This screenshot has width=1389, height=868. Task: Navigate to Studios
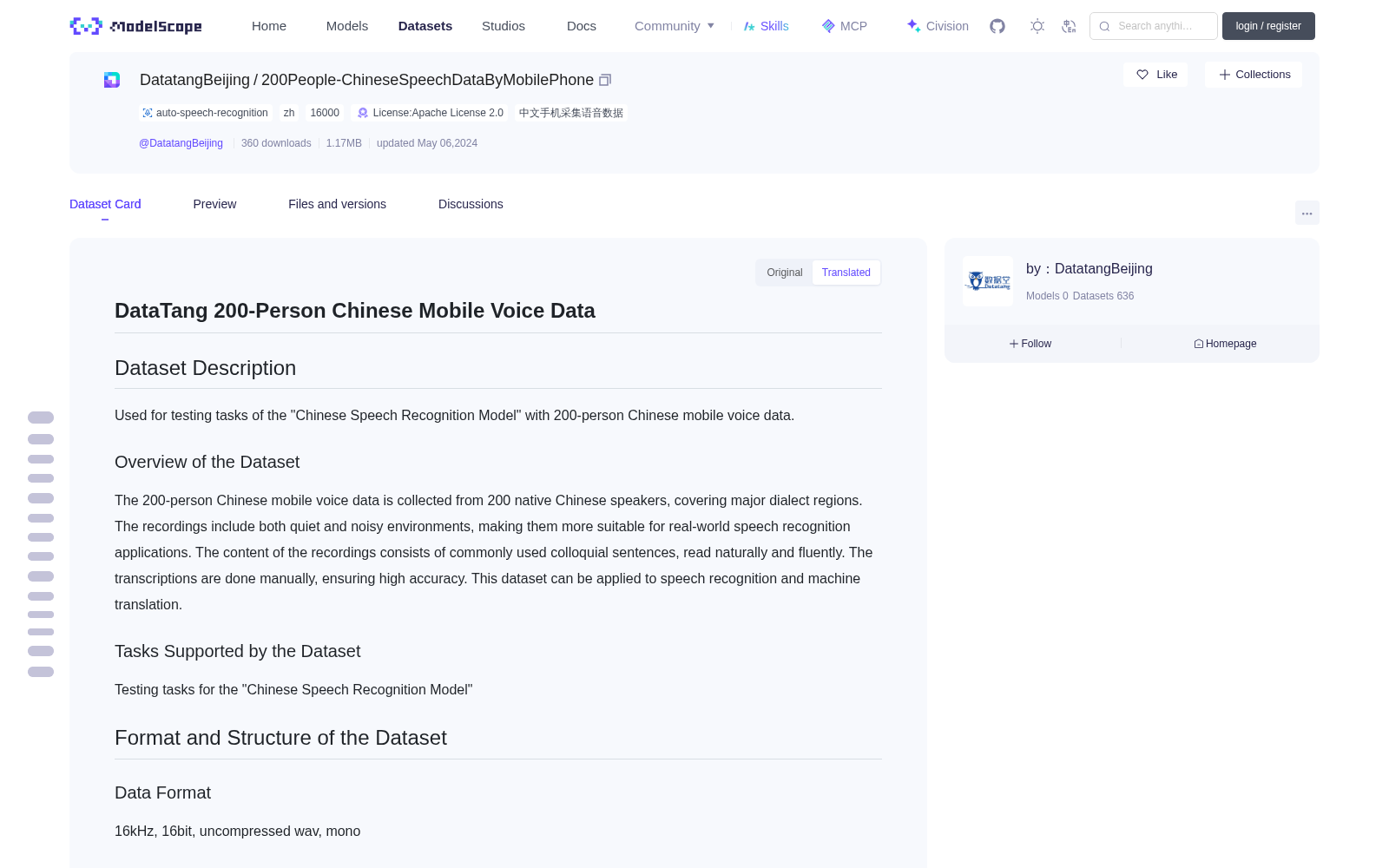pos(504,26)
